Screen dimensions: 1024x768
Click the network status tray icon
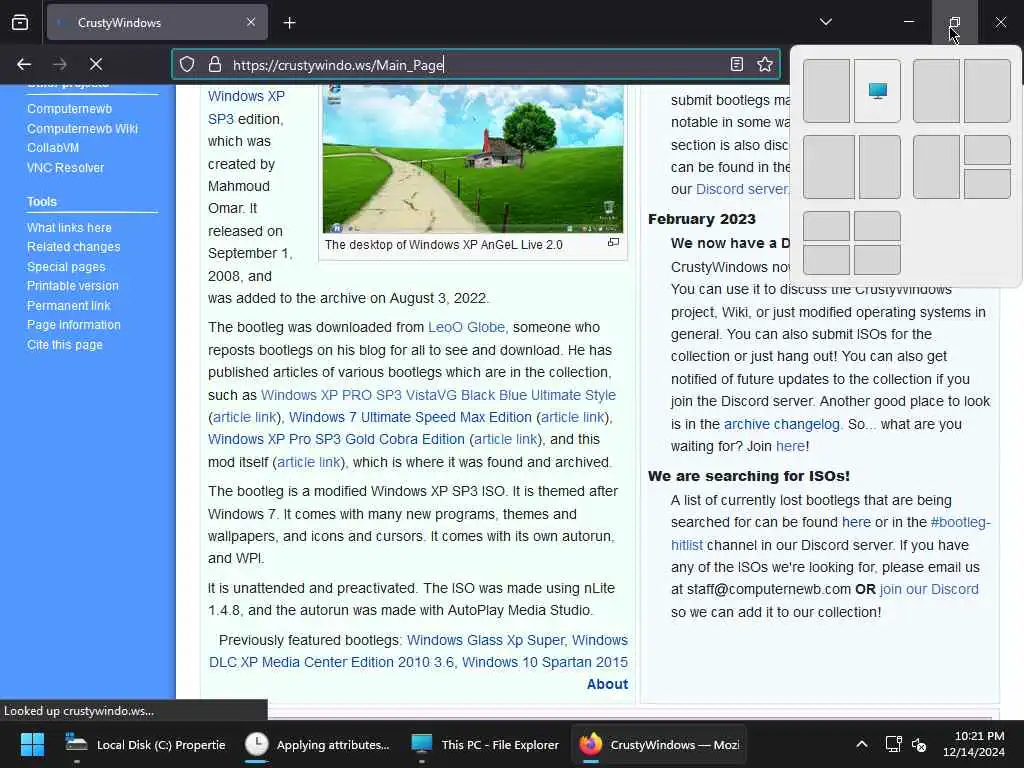(x=893, y=744)
